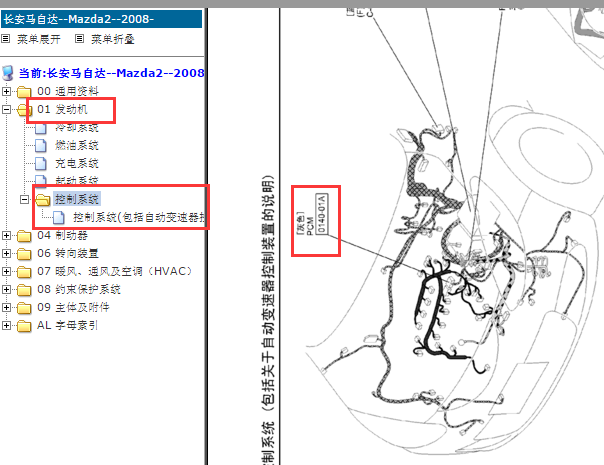Select the 08 约束保护系统 tree label
The image size is (604, 465).
[x=79, y=289]
